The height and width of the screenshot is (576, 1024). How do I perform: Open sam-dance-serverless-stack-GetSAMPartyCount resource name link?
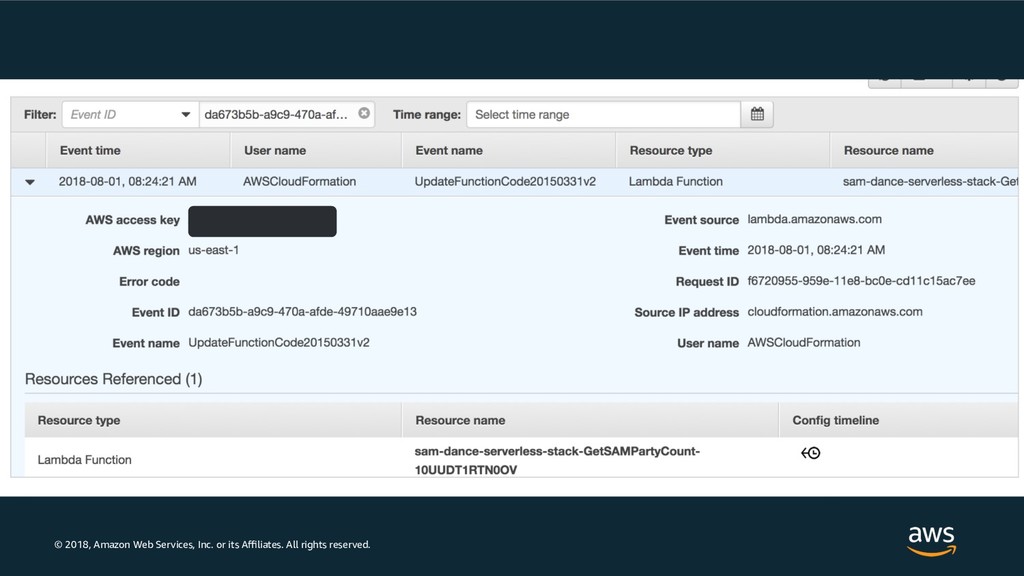click(557, 460)
